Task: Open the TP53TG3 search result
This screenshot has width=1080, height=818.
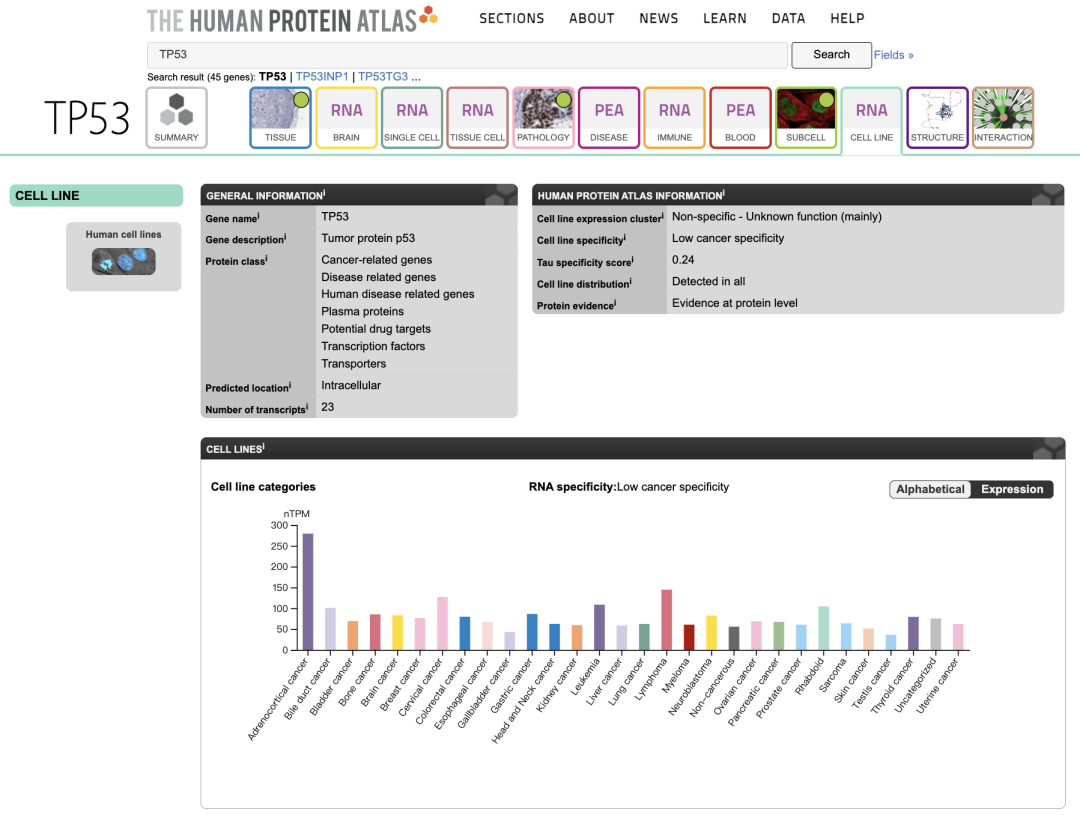Action: click(383, 76)
